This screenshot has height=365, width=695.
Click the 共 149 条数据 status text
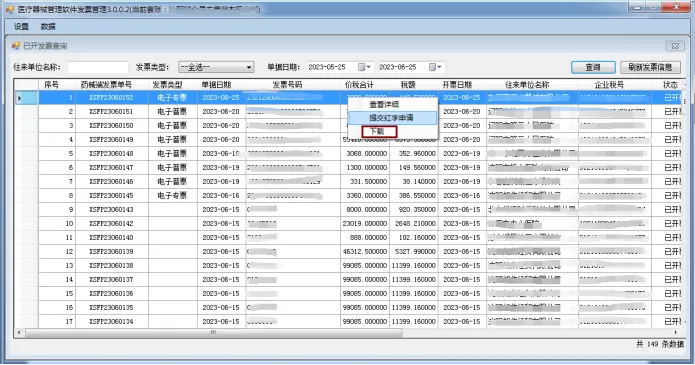[660, 344]
